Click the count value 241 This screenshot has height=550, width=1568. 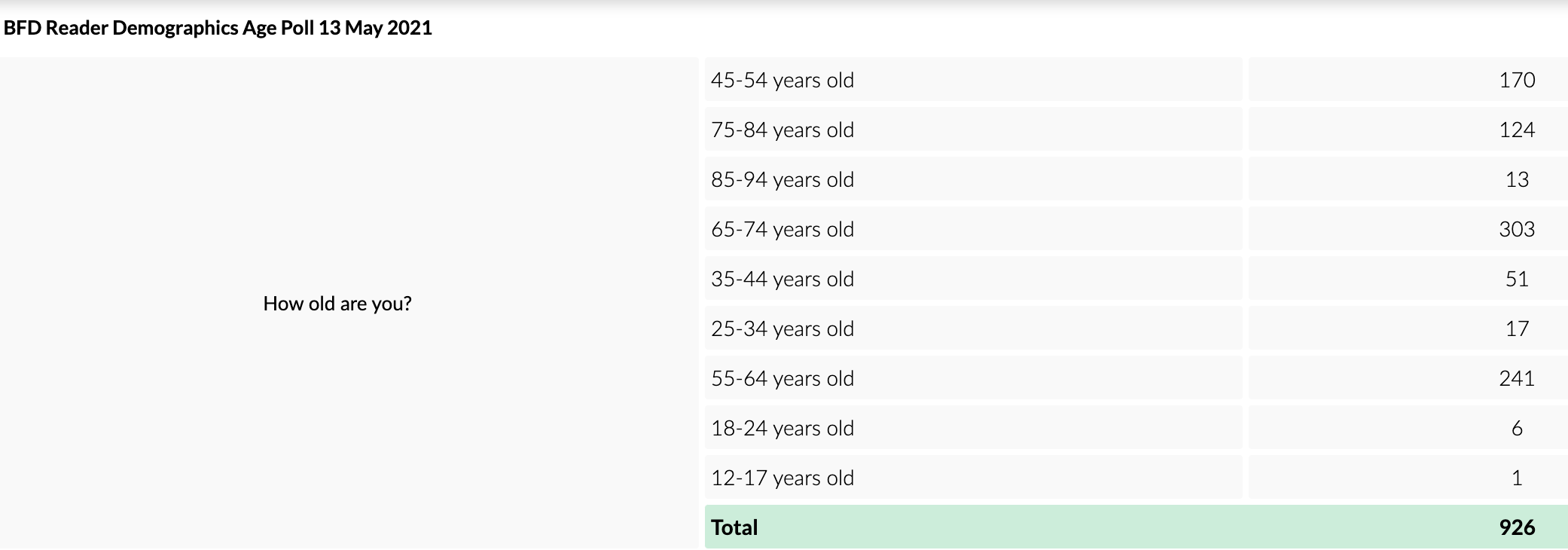tap(1517, 378)
